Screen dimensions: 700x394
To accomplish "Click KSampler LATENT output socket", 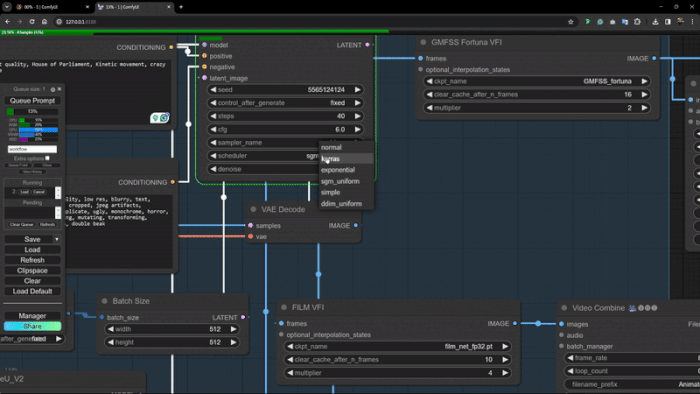I will 367,45.
